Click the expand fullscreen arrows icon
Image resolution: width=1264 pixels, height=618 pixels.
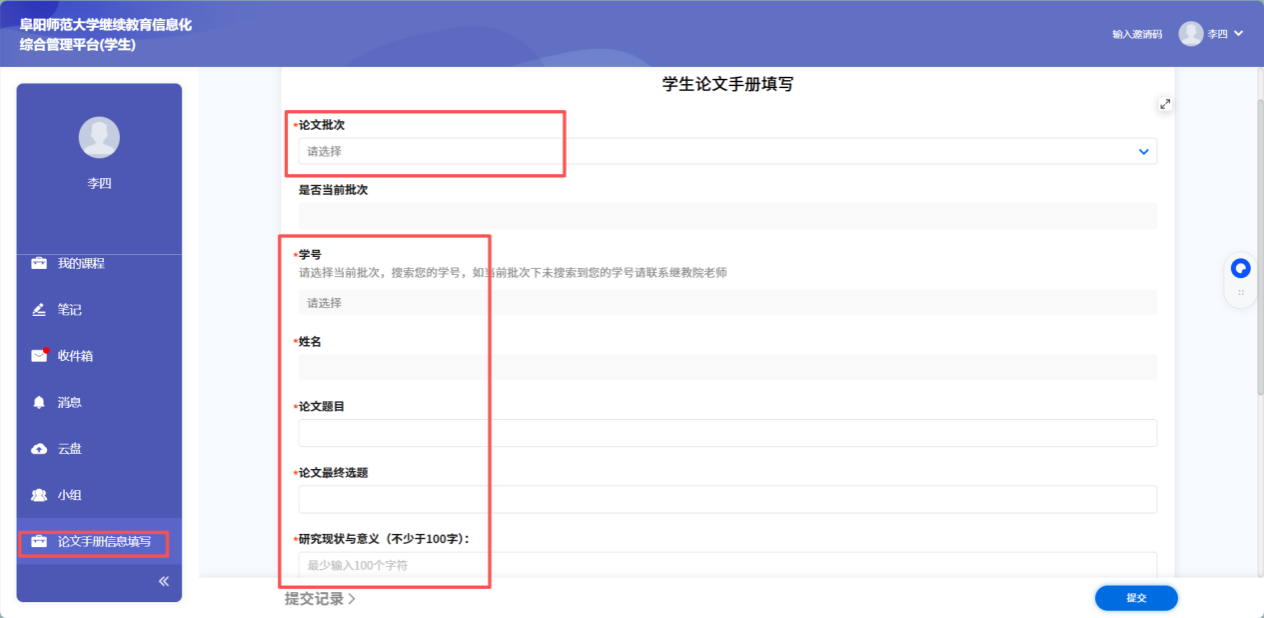(x=1165, y=104)
